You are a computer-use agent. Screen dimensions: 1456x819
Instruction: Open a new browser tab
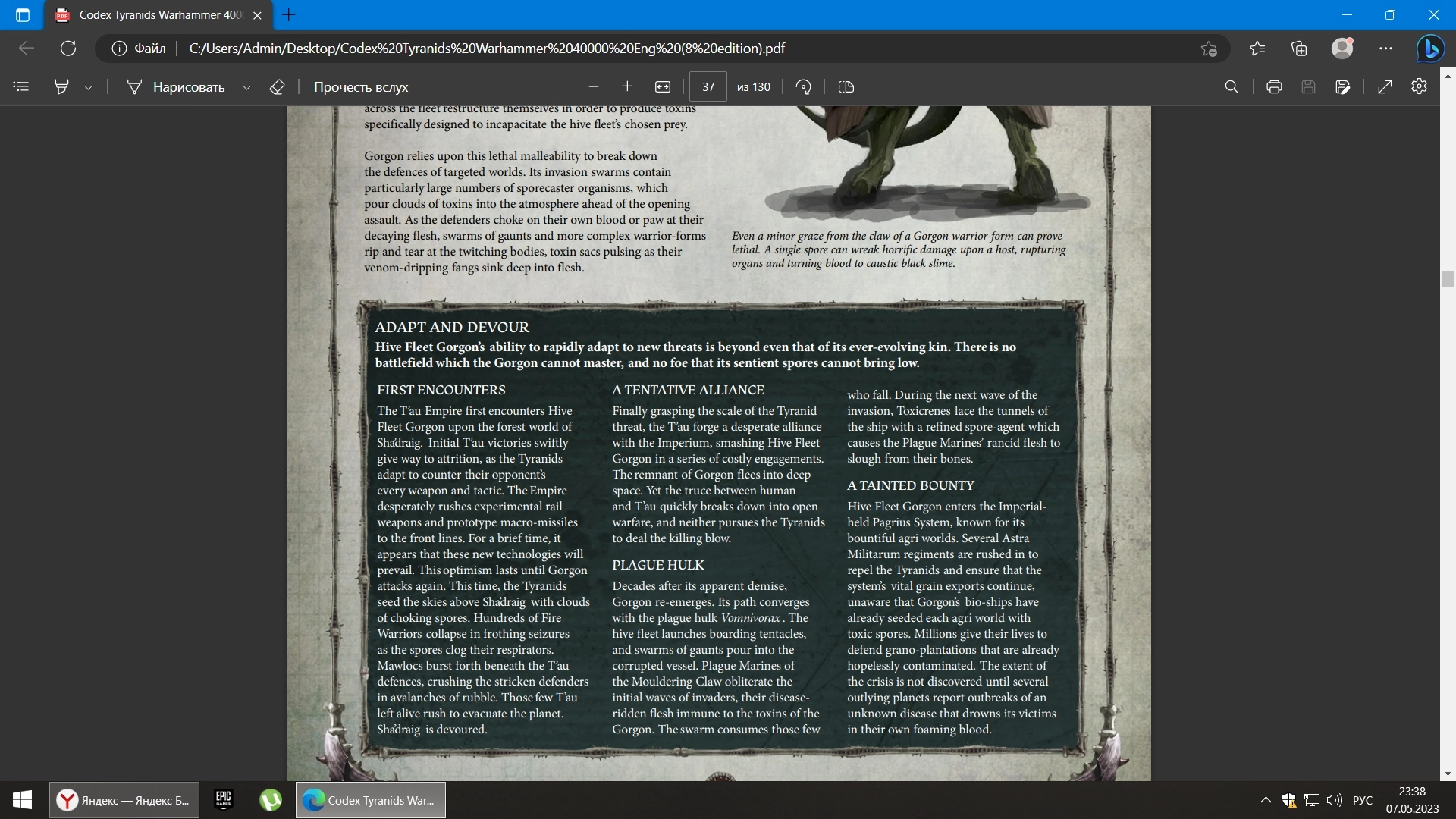(x=288, y=14)
